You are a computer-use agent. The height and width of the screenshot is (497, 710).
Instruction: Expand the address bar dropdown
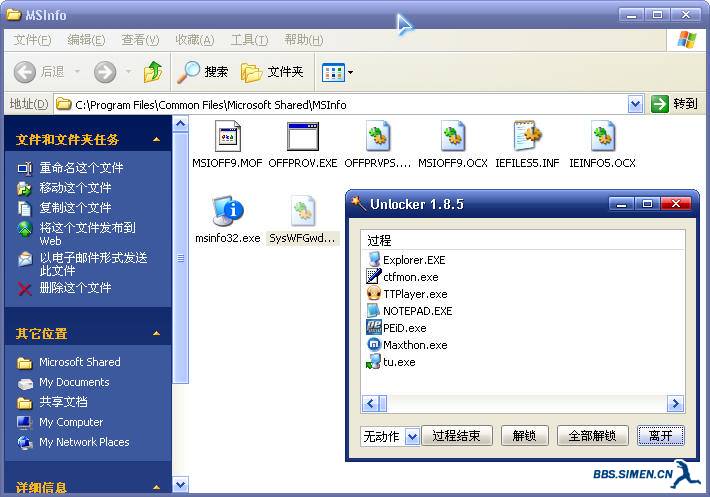[635, 105]
